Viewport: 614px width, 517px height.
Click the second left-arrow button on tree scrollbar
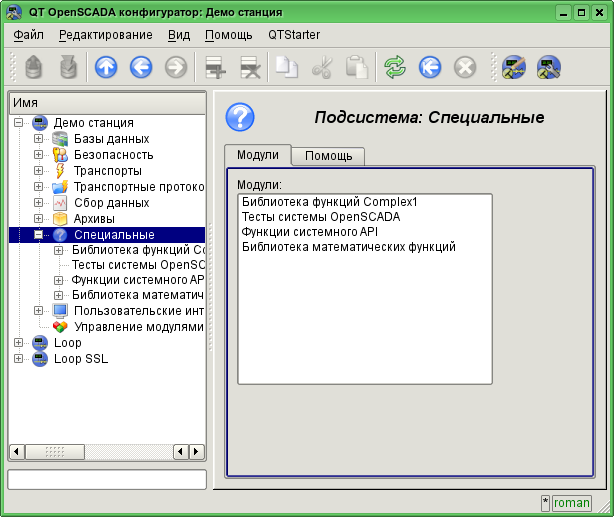coord(181,452)
